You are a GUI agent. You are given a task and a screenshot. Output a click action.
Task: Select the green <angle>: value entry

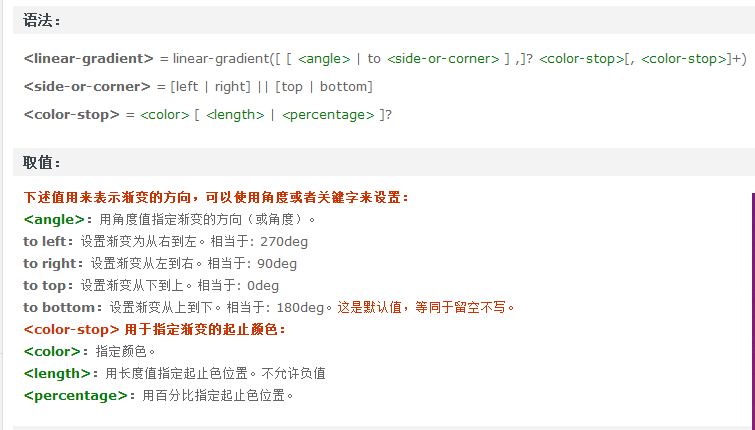[x=54, y=219]
